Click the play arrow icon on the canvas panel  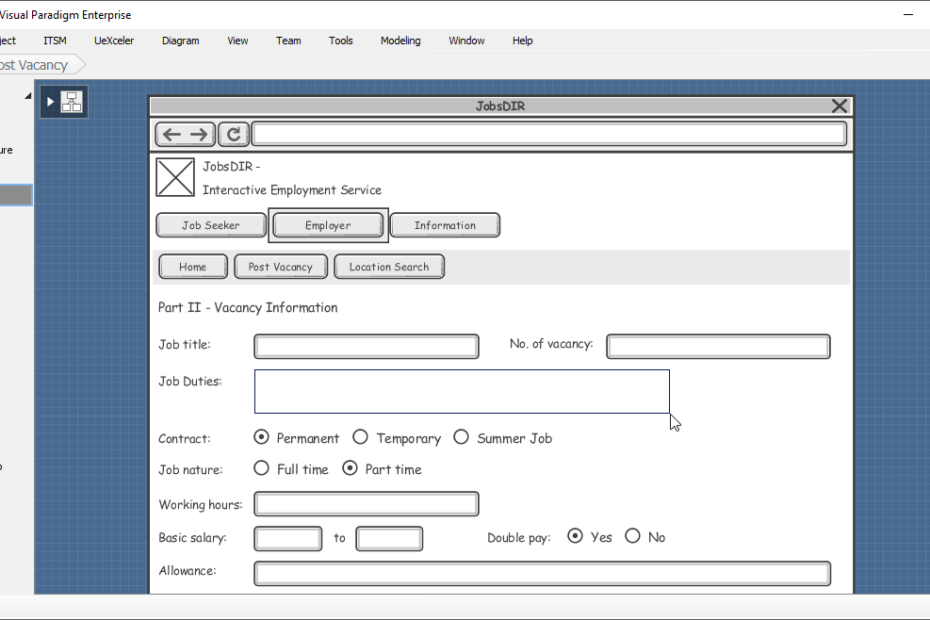coord(49,101)
